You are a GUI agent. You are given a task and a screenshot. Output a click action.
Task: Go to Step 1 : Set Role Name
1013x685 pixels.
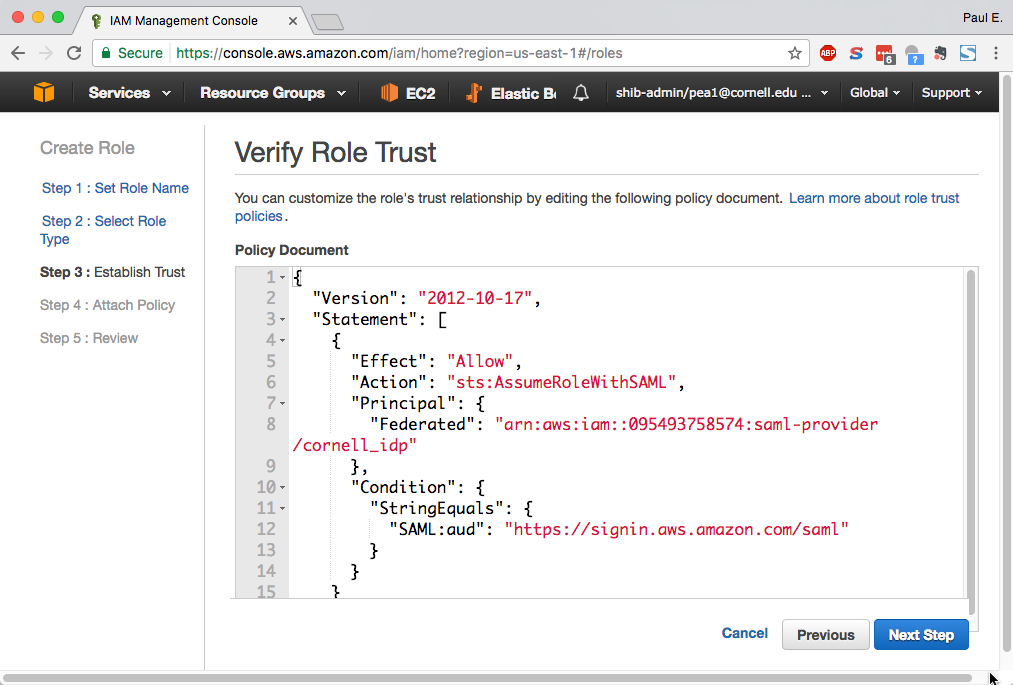pos(115,188)
